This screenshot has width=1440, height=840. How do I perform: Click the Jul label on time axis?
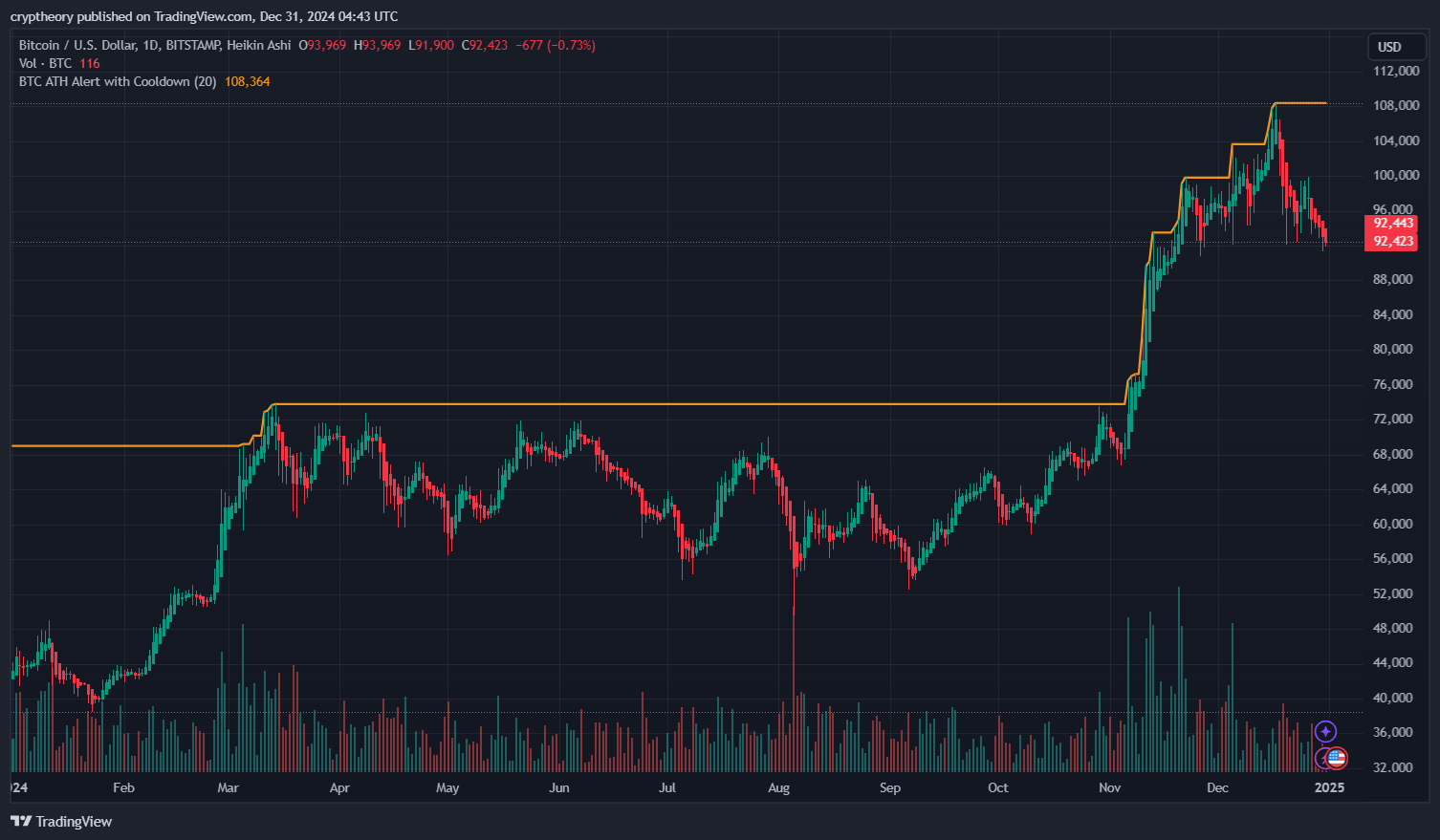(x=667, y=787)
